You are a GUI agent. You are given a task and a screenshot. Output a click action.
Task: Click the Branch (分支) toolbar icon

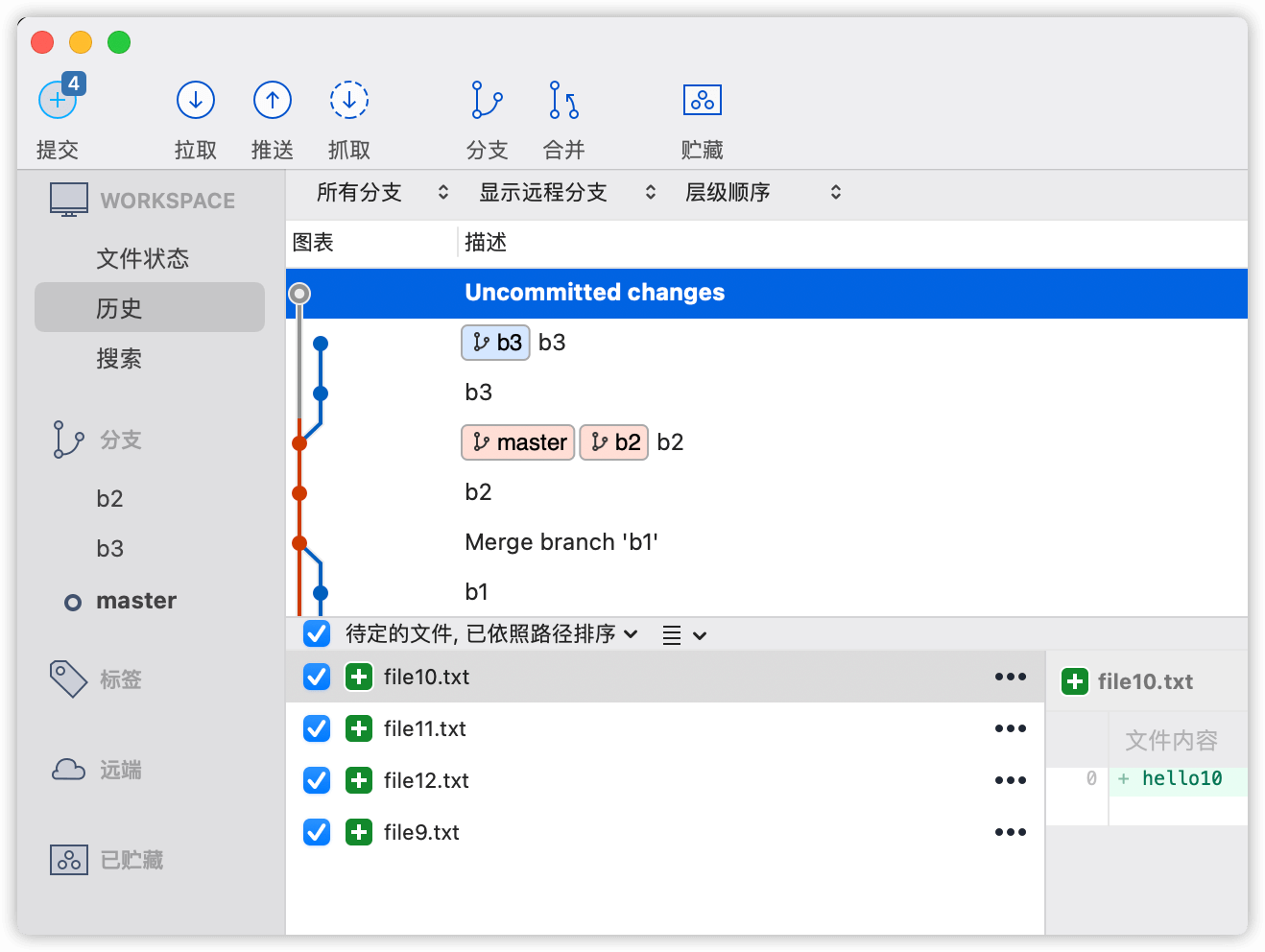click(487, 100)
